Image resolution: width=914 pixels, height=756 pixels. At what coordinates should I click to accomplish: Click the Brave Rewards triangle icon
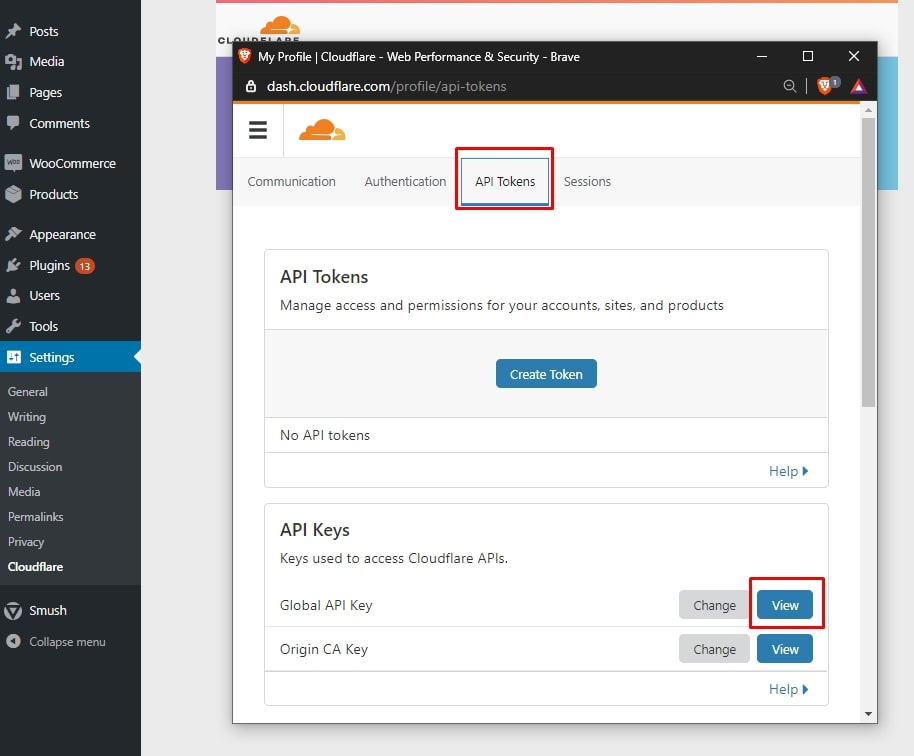pyautogui.click(x=859, y=86)
